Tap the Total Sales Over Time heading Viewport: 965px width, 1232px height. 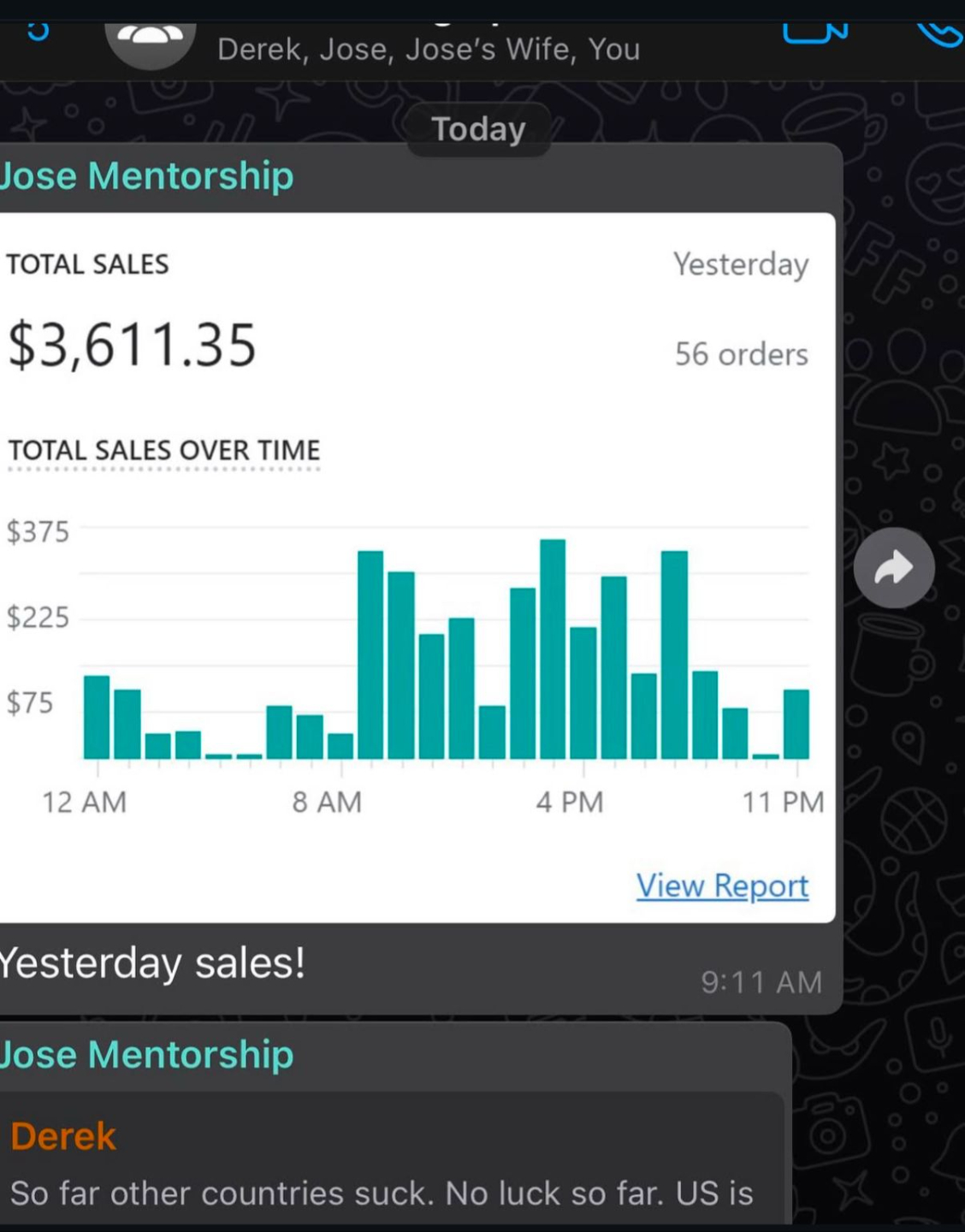click(x=164, y=450)
